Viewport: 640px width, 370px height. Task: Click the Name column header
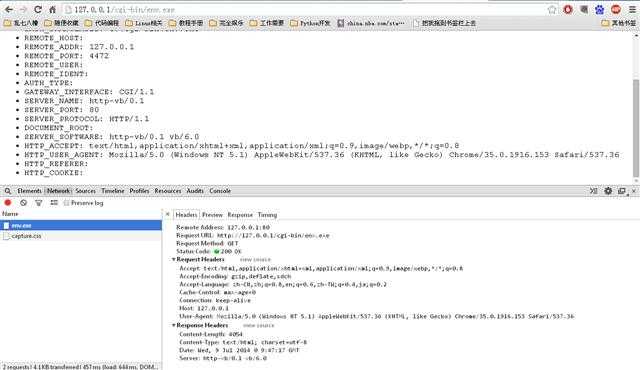click(81, 214)
